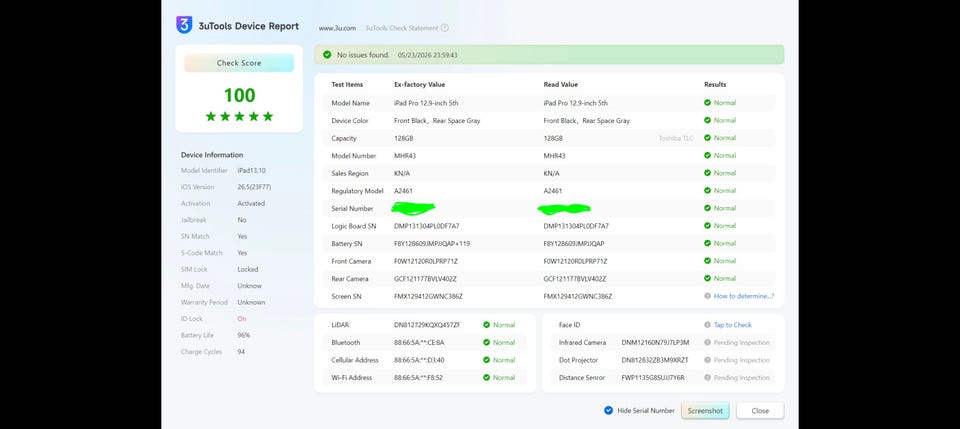The width and height of the screenshot is (960, 429).
Task: Click the Check Score banner
Action: (x=239, y=63)
